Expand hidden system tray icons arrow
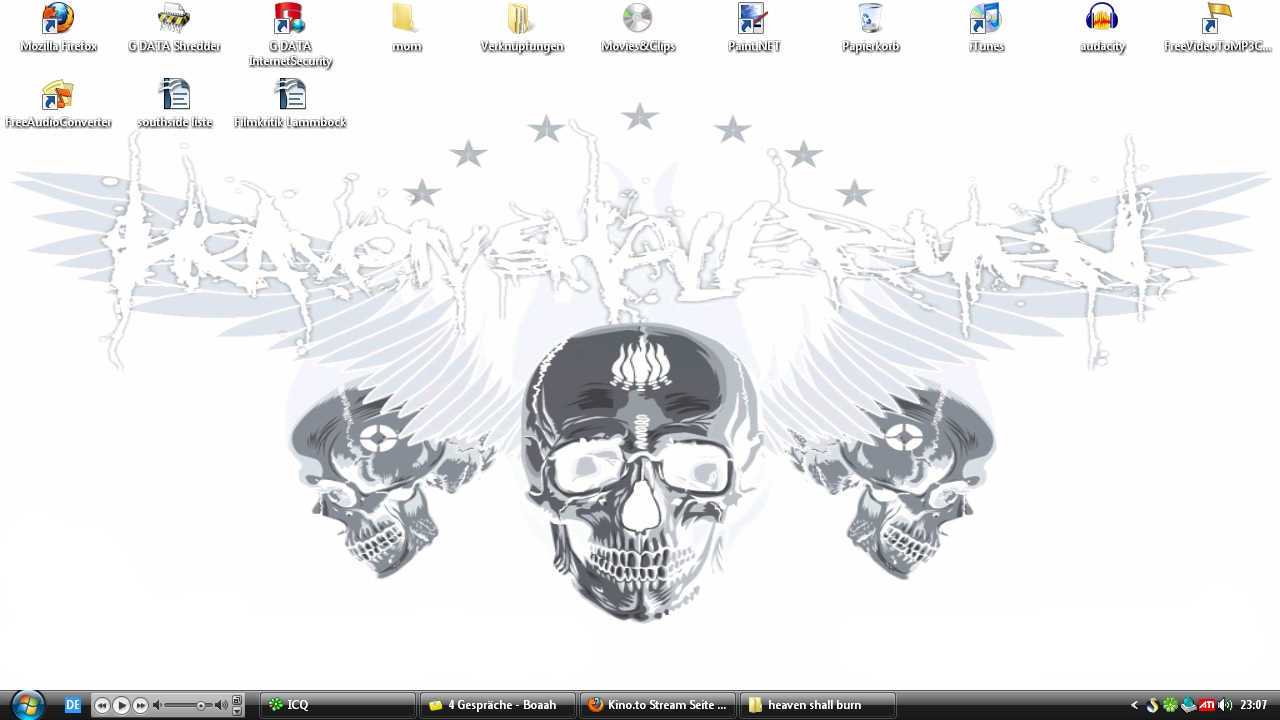Viewport: 1280px width, 720px height. [x=1134, y=705]
